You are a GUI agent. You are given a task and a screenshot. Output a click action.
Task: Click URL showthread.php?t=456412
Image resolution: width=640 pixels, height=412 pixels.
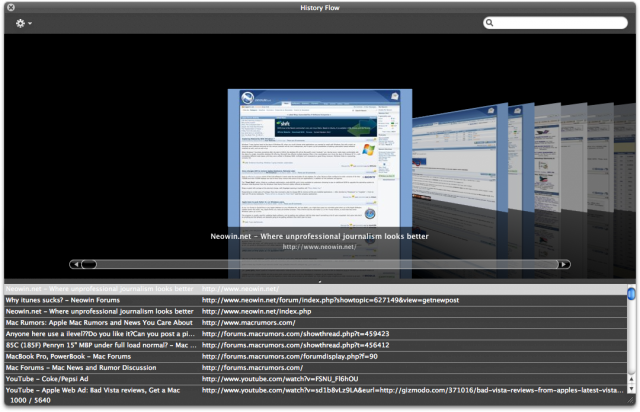pos(296,345)
